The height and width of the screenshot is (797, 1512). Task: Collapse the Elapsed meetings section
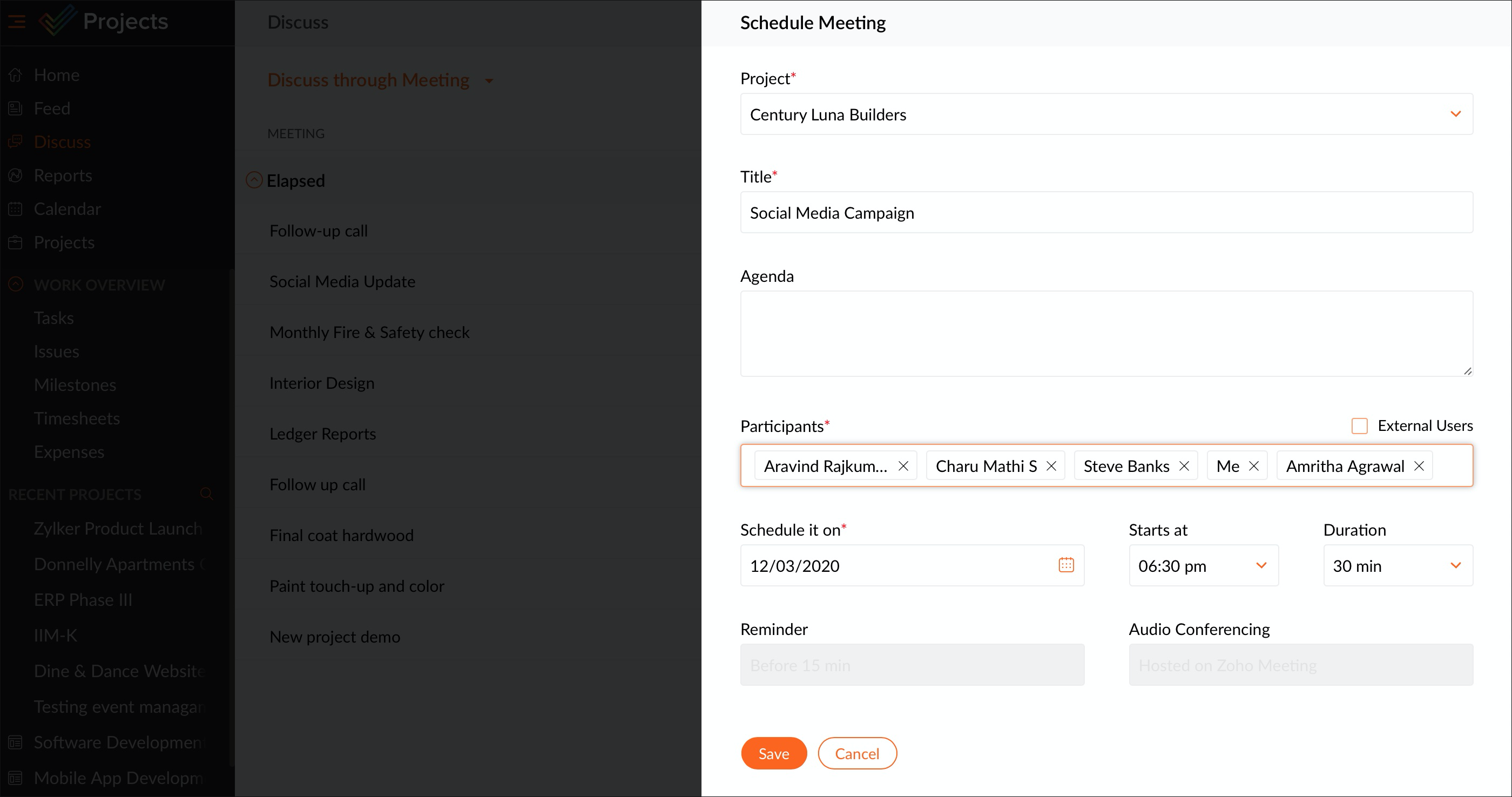pyautogui.click(x=254, y=180)
